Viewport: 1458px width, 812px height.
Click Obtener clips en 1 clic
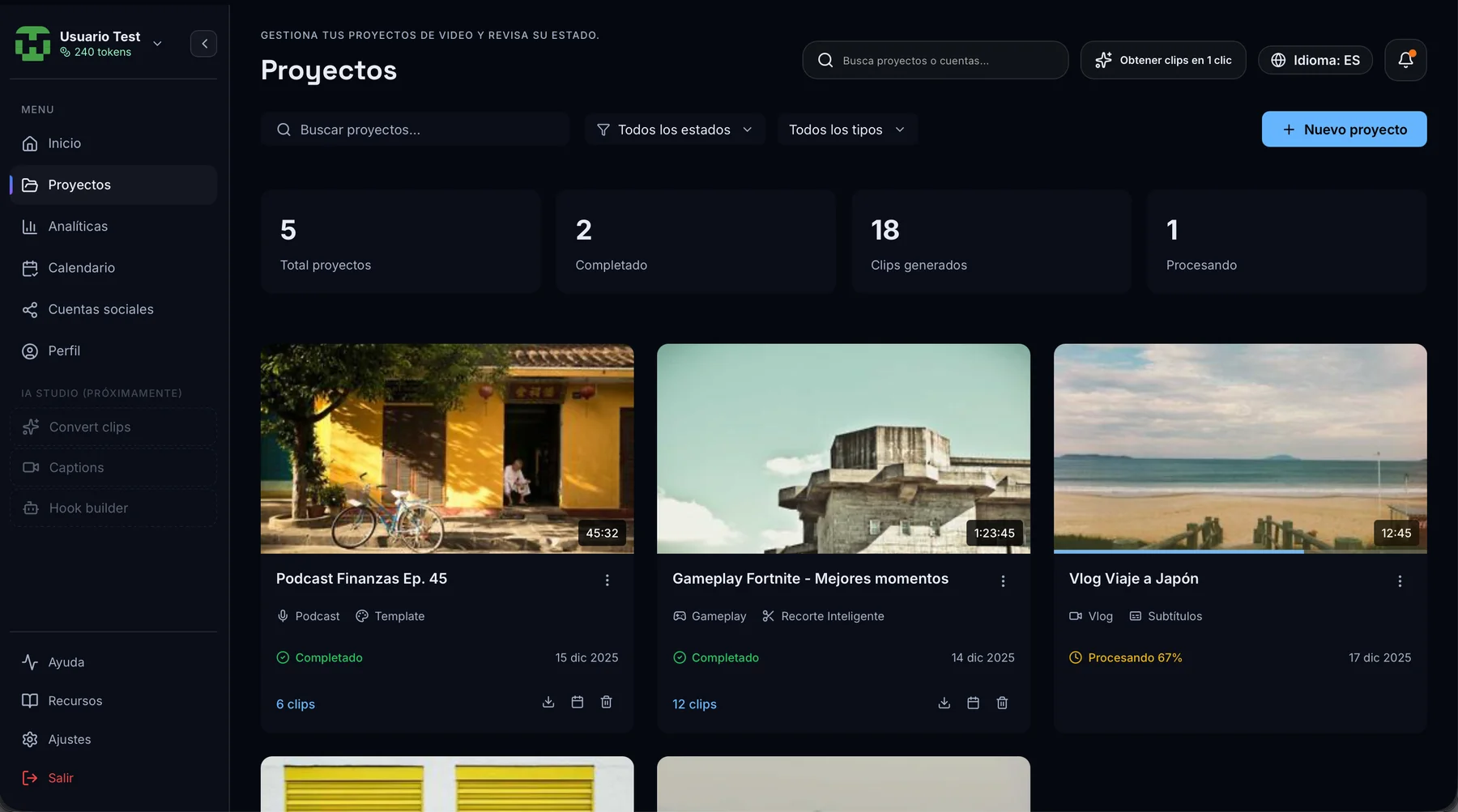[1163, 60]
